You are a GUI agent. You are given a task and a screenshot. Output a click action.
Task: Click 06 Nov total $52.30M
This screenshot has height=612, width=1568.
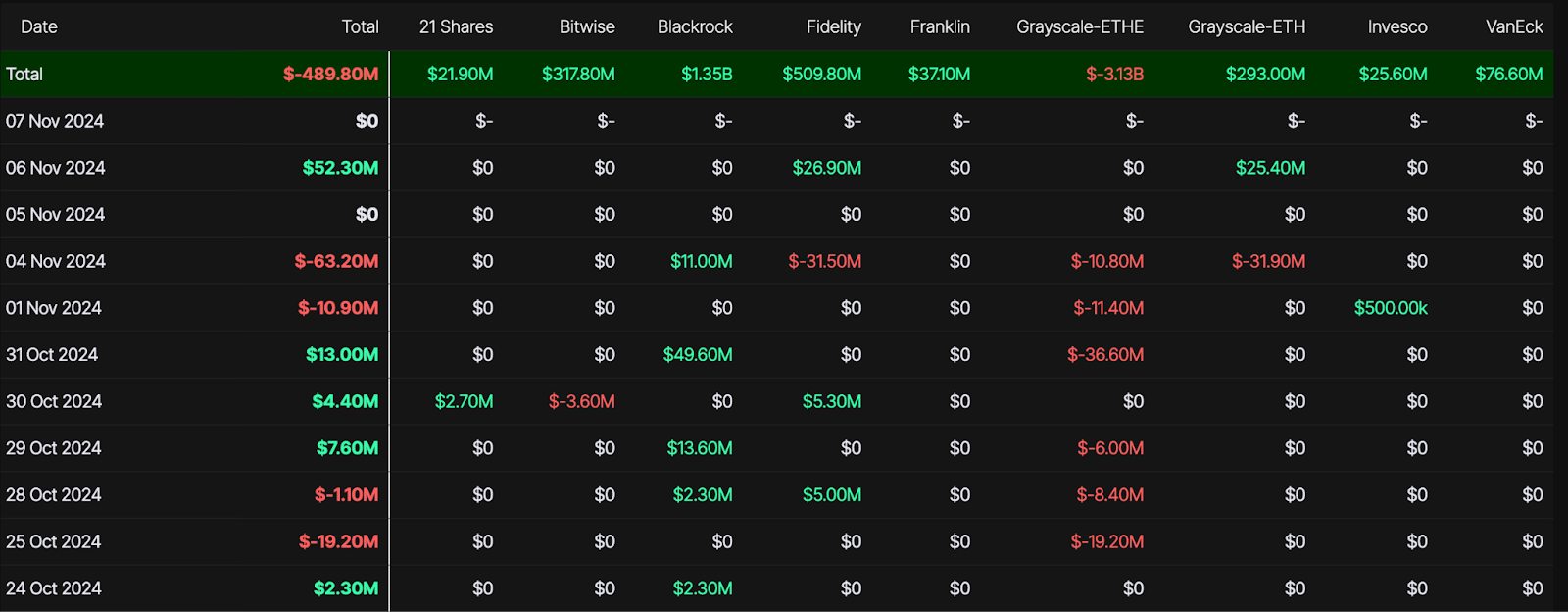coord(340,168)
